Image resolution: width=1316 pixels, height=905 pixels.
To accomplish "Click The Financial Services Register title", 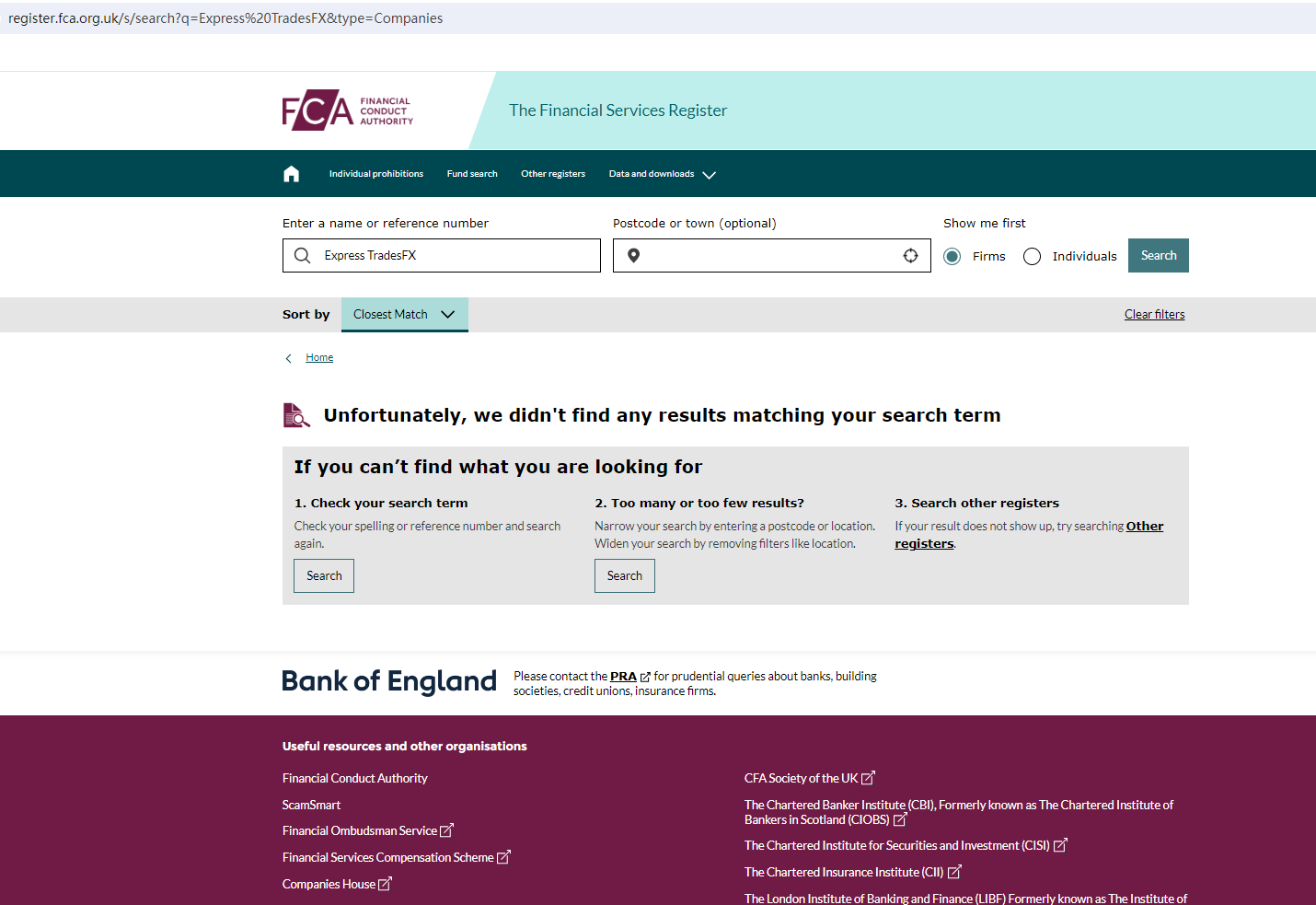I will click(x=618, y=110).
